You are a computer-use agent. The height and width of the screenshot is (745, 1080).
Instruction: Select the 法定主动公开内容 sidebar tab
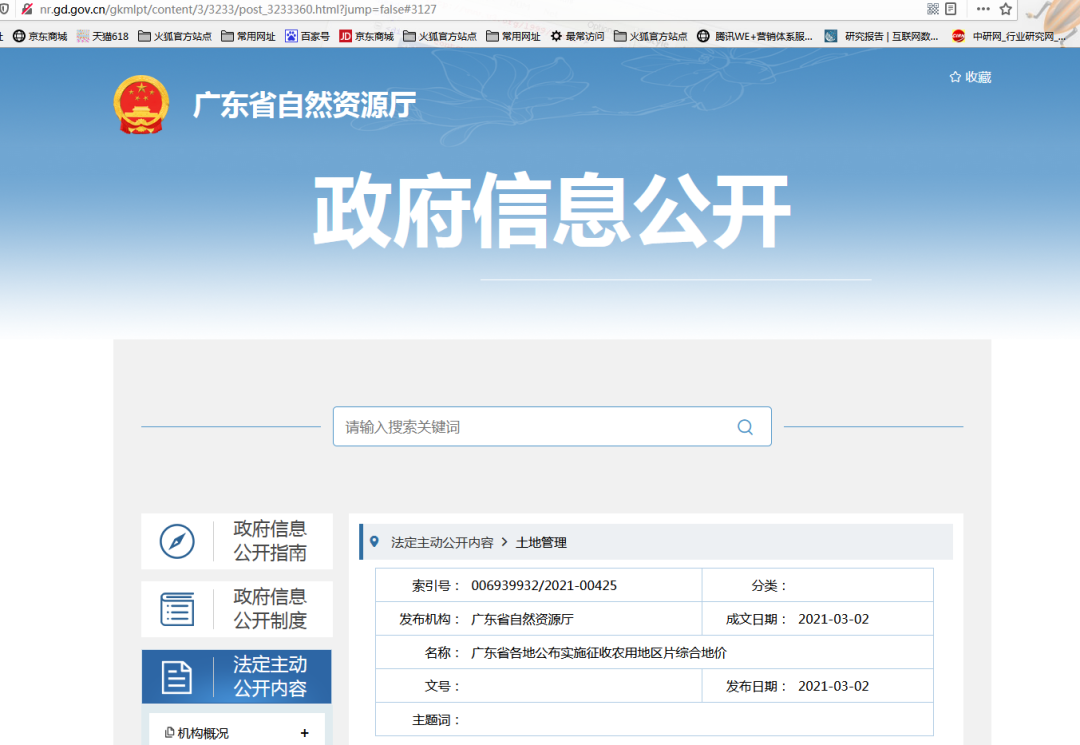click(269, 677)
